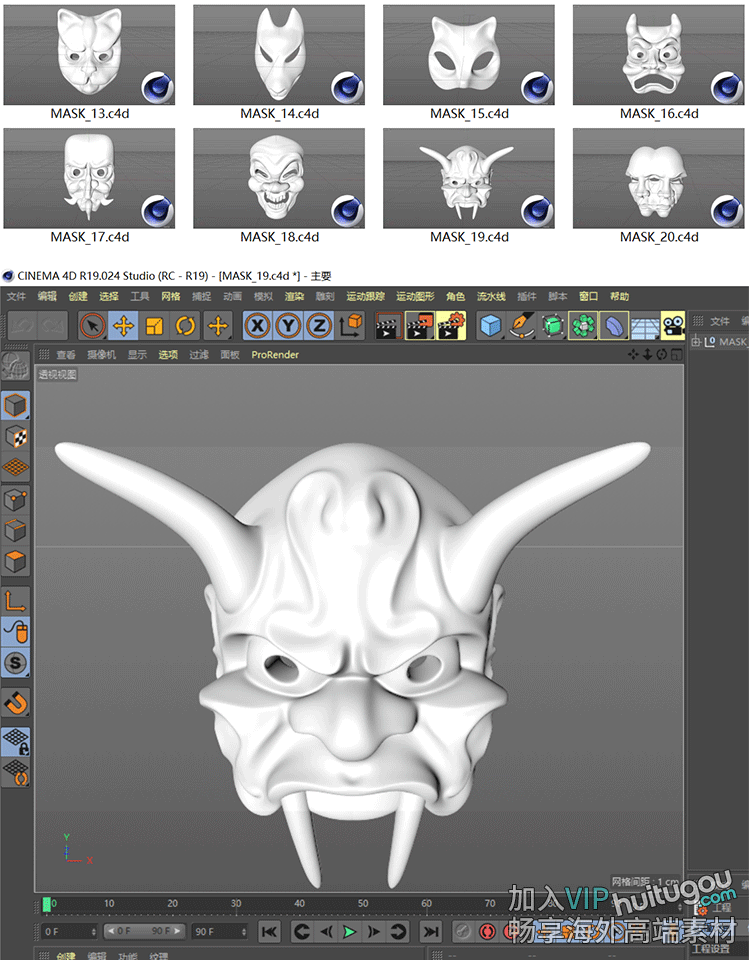Activate the Move tool in top toolbar
This screenshot has width=750, height=960.
coord(123,326)
